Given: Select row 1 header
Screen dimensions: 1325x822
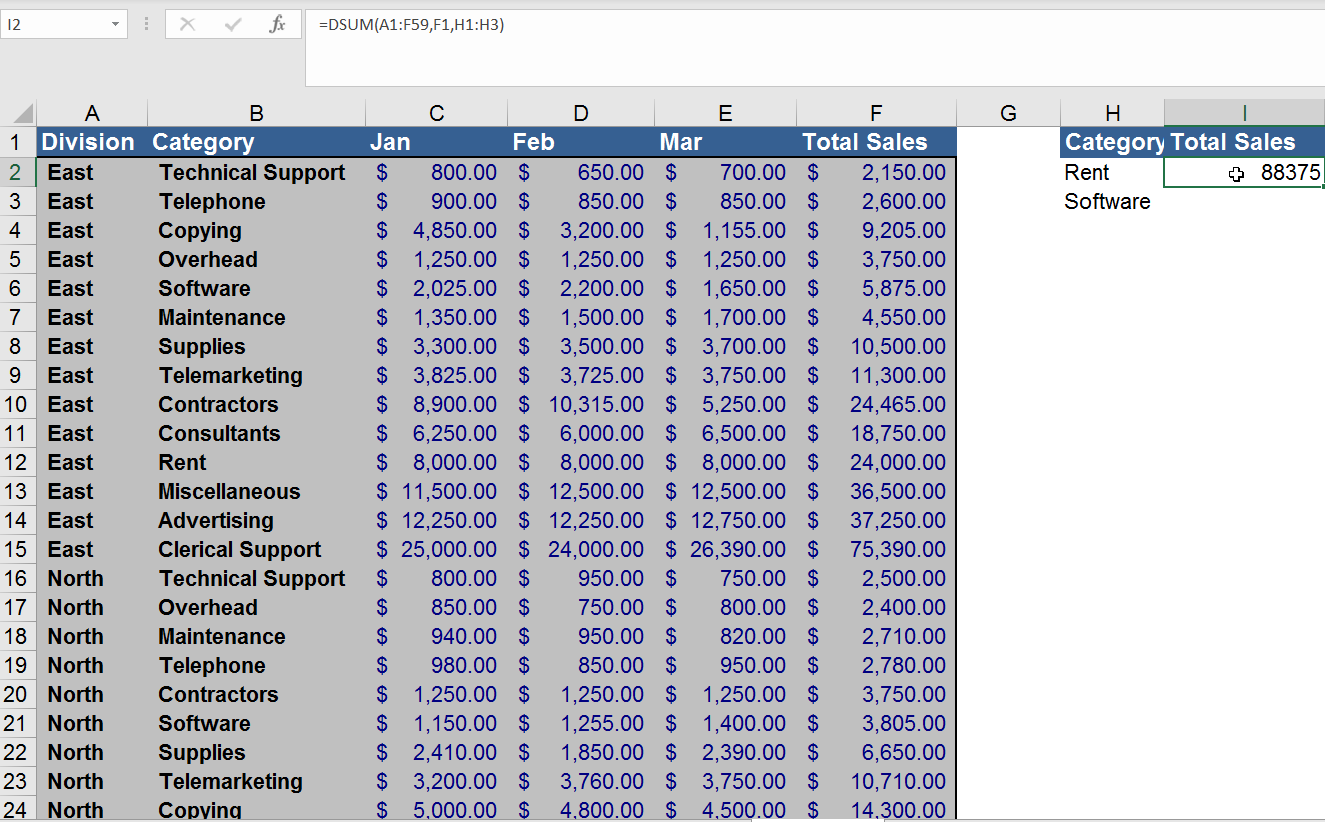Looking at the screenshot, I should click(18, 143).
